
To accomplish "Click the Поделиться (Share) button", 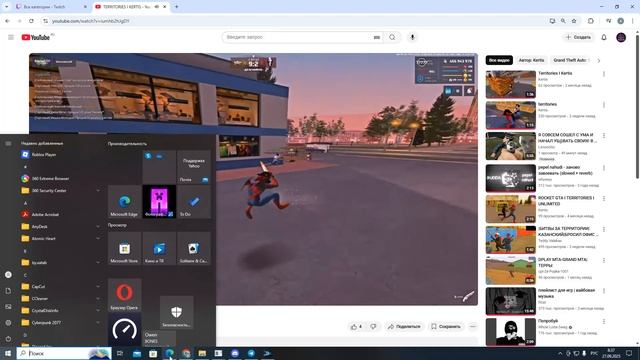I will click(x=404, y=327).
